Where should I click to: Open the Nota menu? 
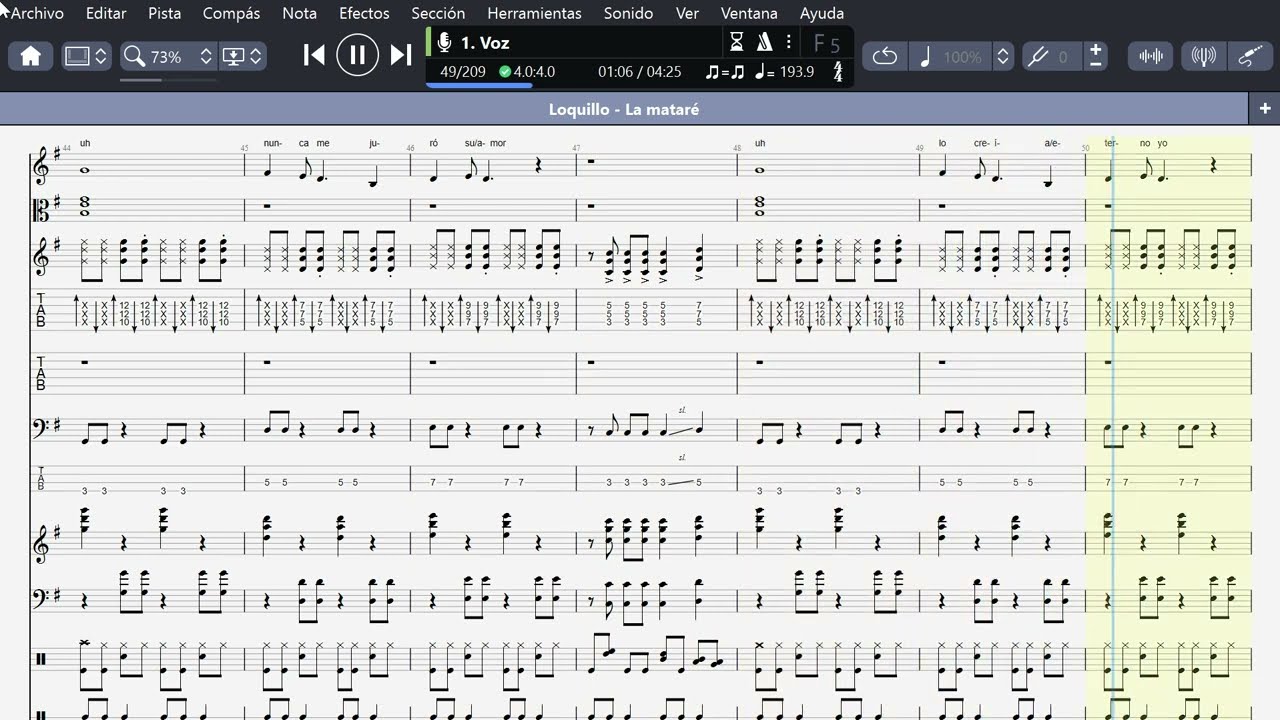click(x=300, y=13)
